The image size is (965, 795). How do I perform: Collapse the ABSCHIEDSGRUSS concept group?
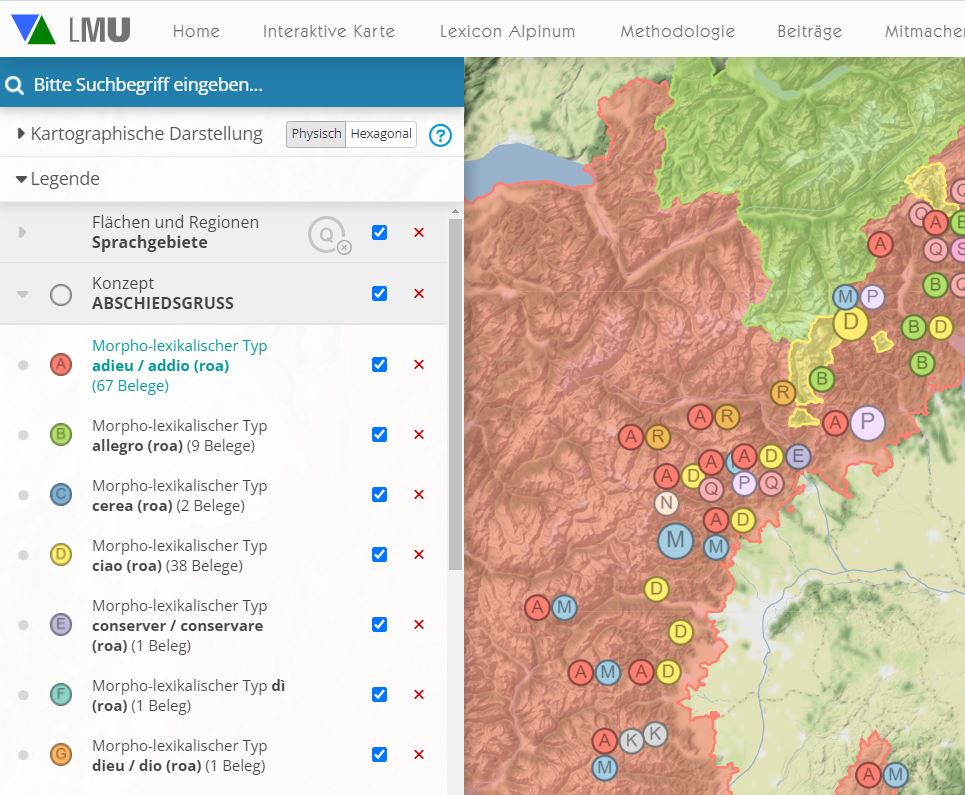(23, 294)
